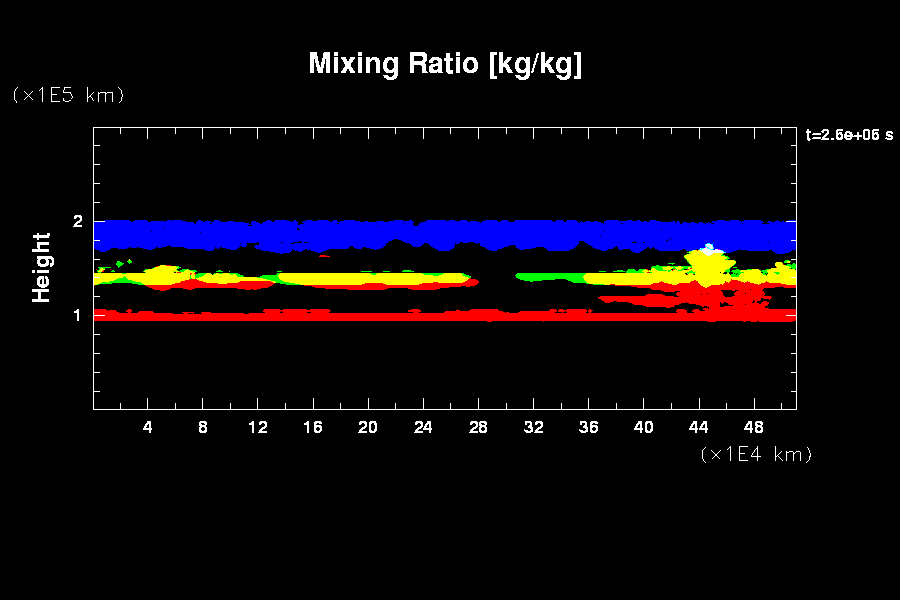Click the light blue spot atop the yellow plume
The image size is (900, 600).
point(709,247)
